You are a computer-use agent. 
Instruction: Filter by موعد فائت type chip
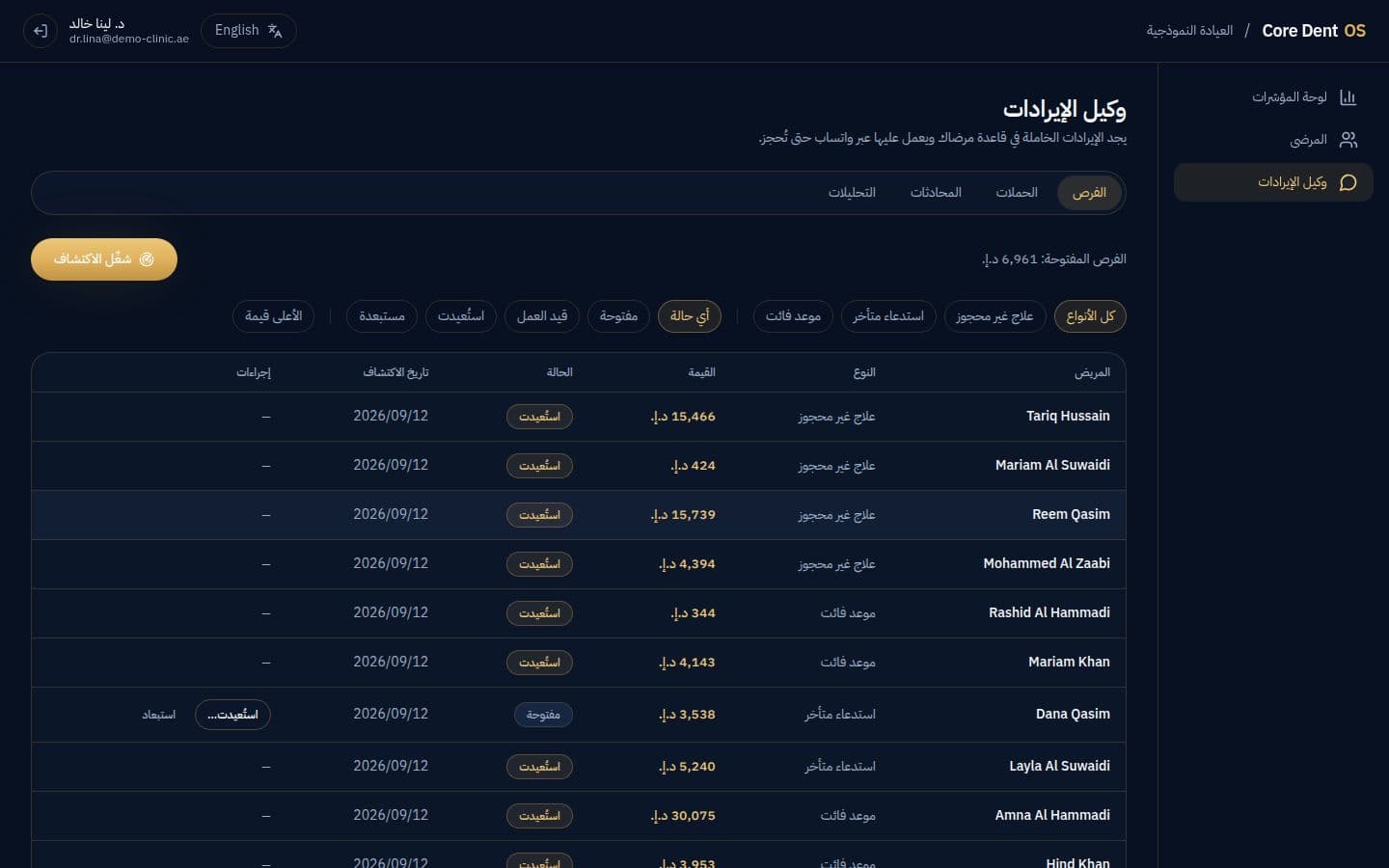pyautogui.click(x=793, y=316)
